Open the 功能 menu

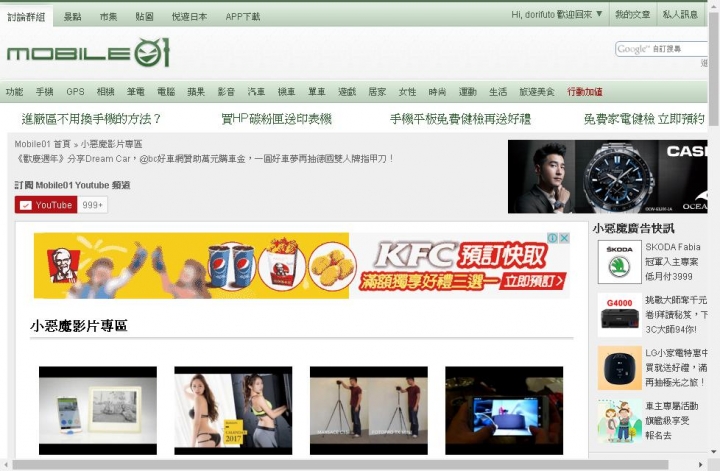(14, 92)
